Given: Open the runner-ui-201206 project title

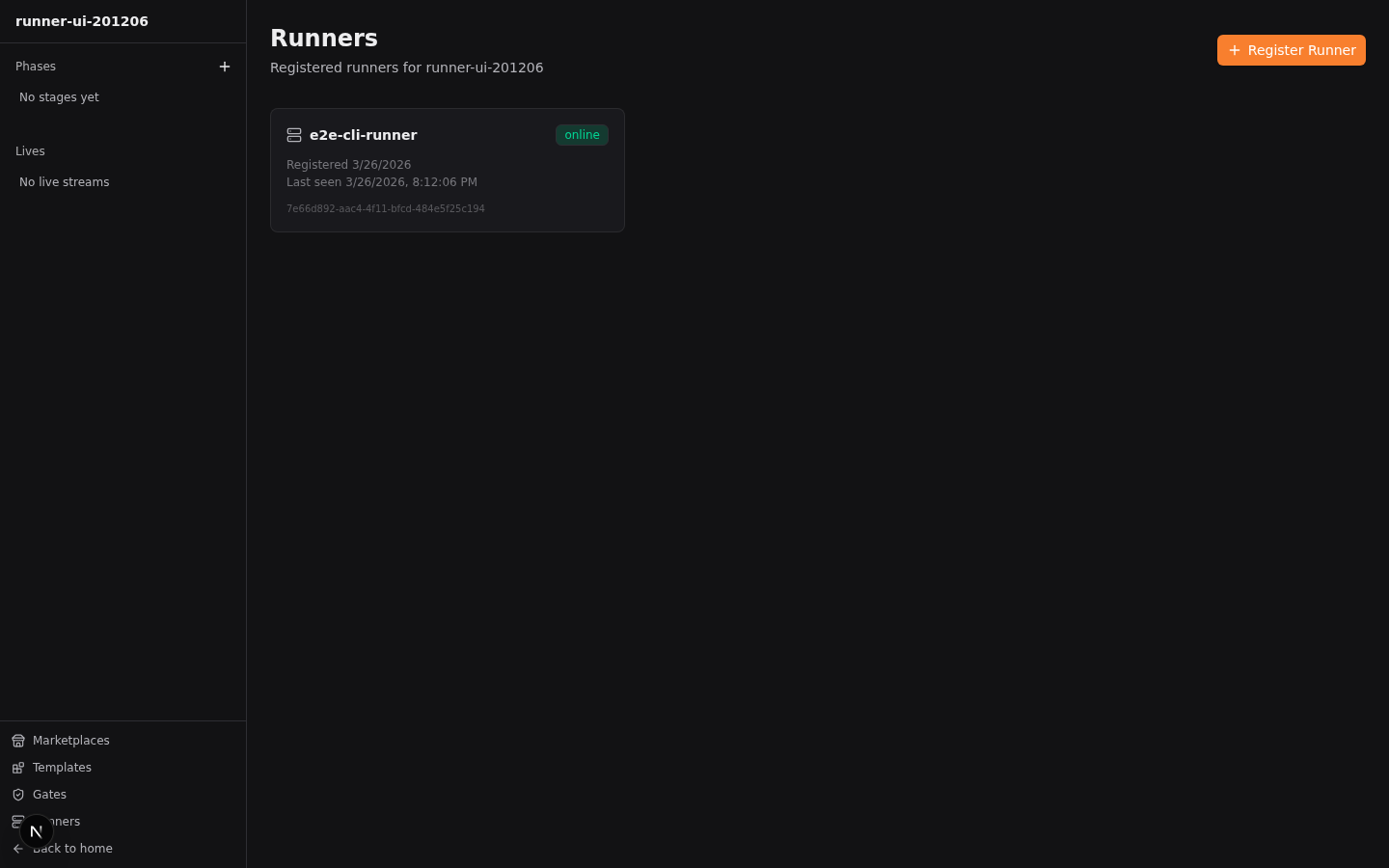Looking at the screenshot, I should coord(82,21).
